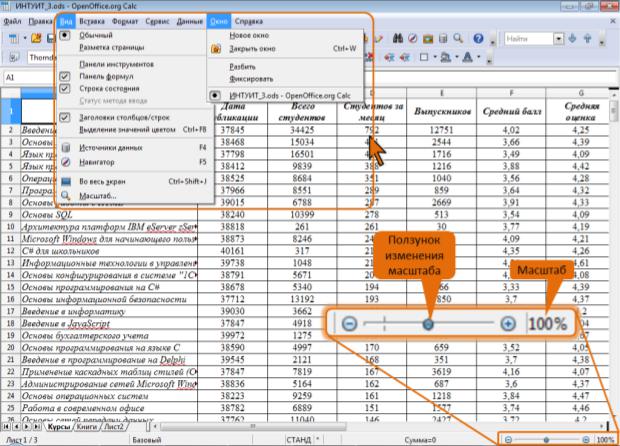Click the Data Sources cylinder toolbar icon
This screenshot has width=620, height=446.
click(443, 38)
